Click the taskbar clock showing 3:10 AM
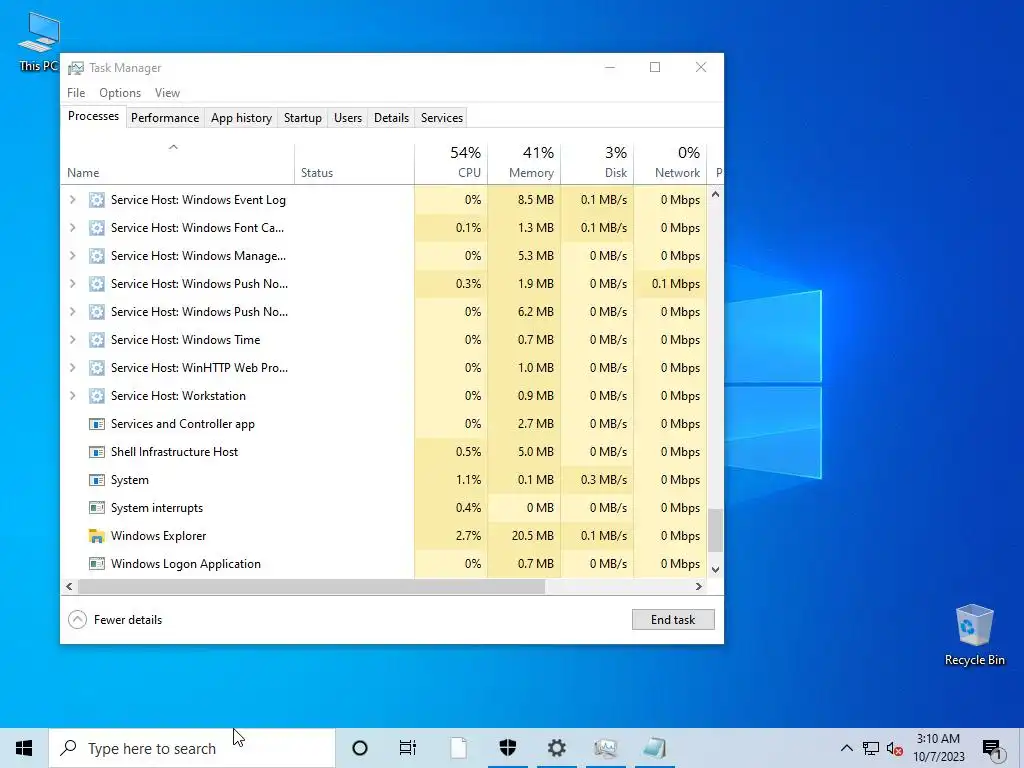The width and height of the screenshot is (1024, 768). (938, 748)
